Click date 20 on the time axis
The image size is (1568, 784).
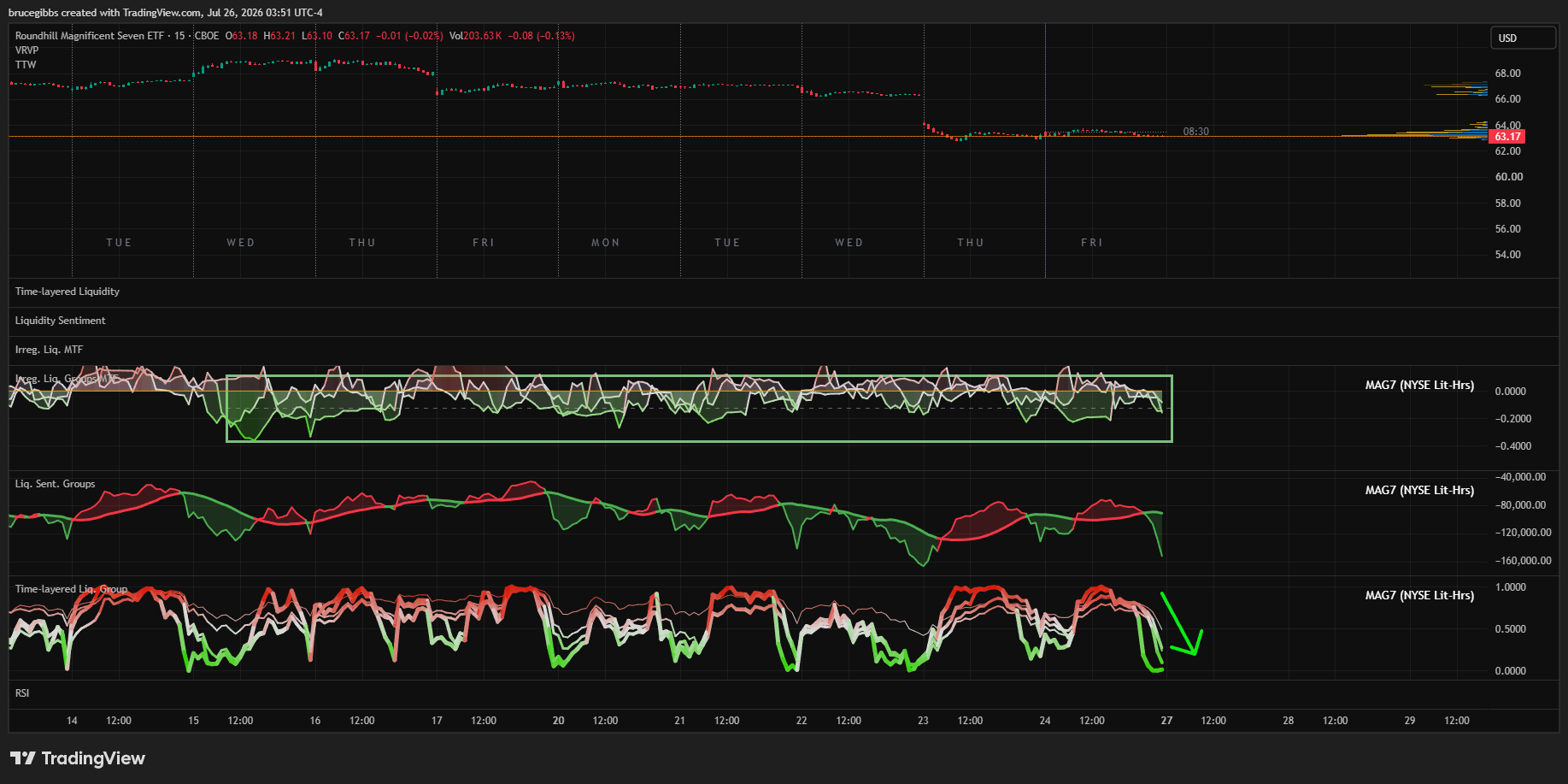coord(558,721)
